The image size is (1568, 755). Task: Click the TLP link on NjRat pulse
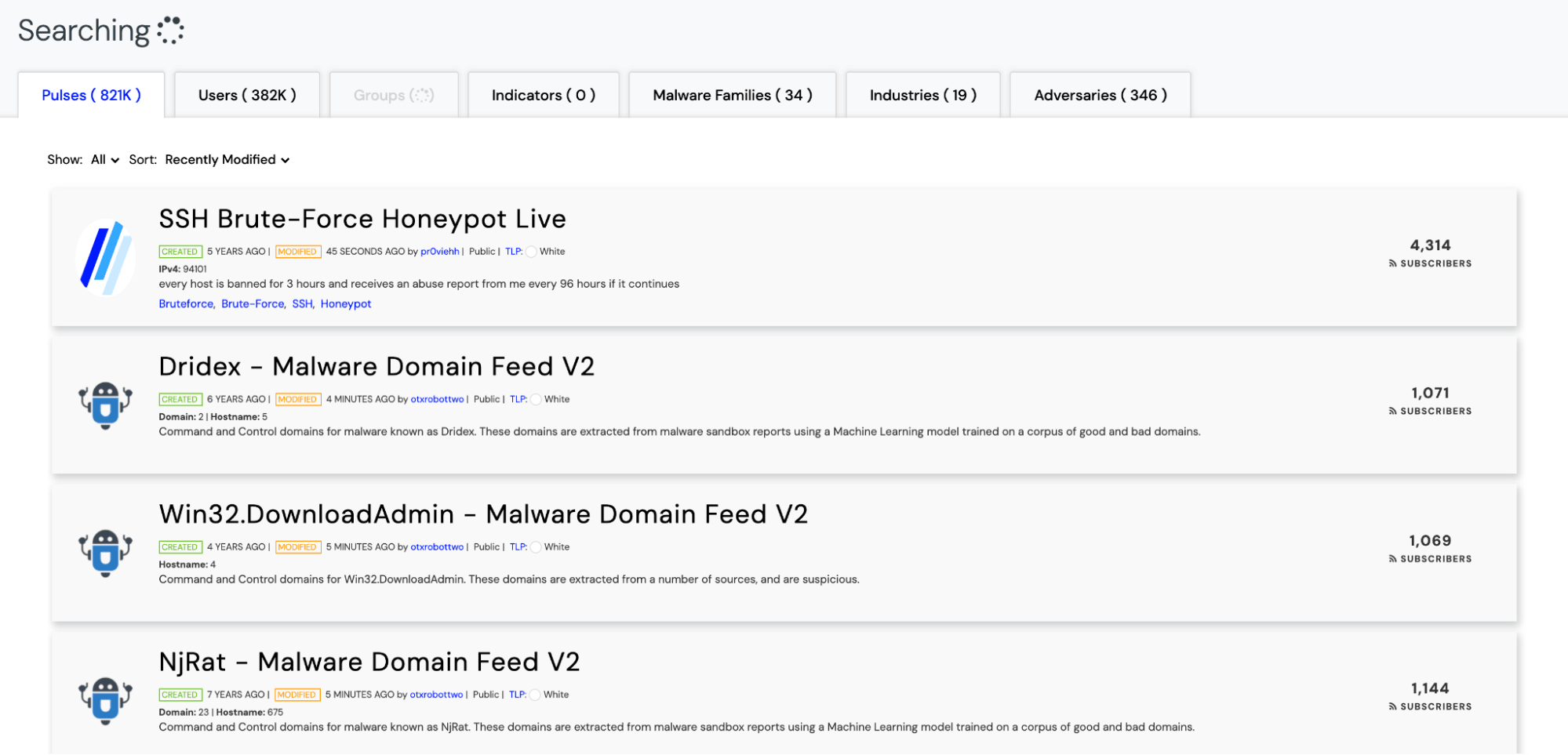tap(518, 695)
